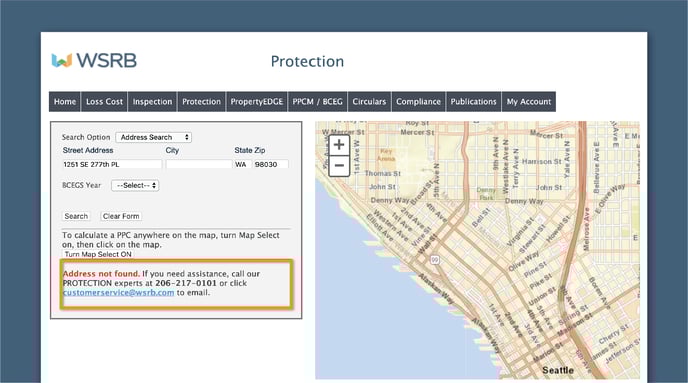Click the BCEGS Year label
688x383 pixels.
pyautogui.click(x=82, y=185)
